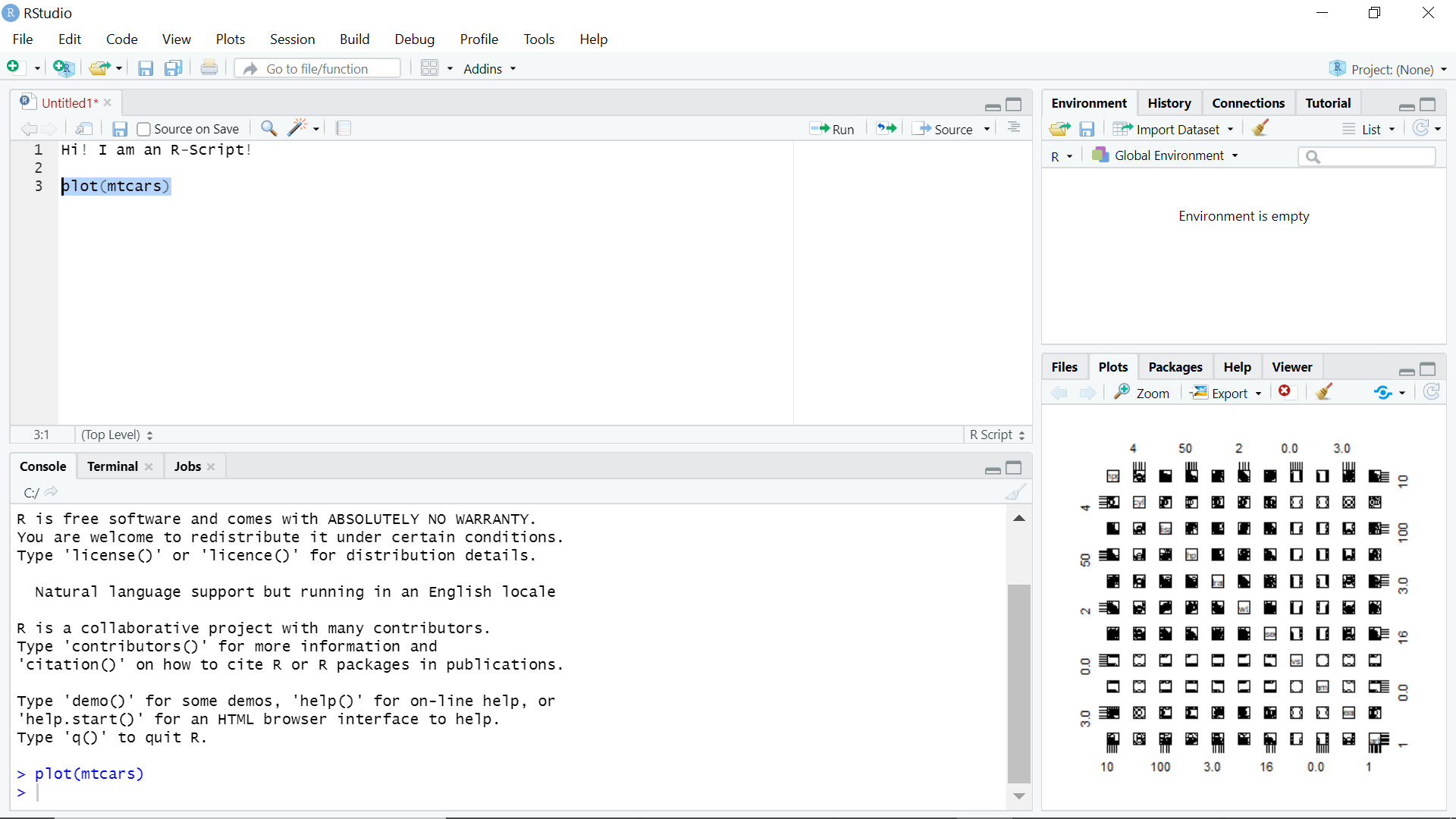Screen dimensions: 1456x819
Task: Change file type via R Script selector
Action: (x=997, y=435)
